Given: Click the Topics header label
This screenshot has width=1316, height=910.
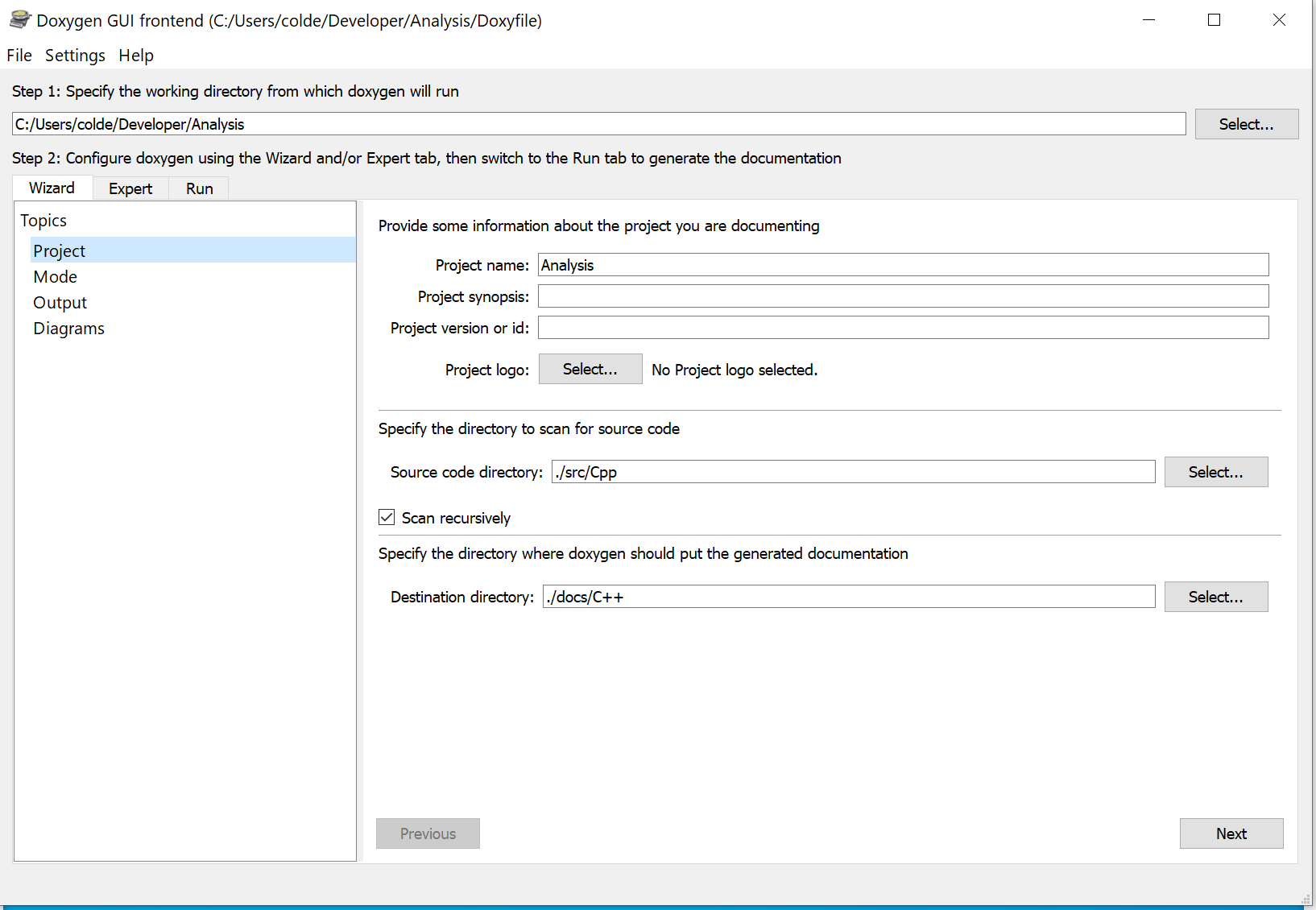Looking at the screenshot, I should pyautogui.click(x=43, y=221).
